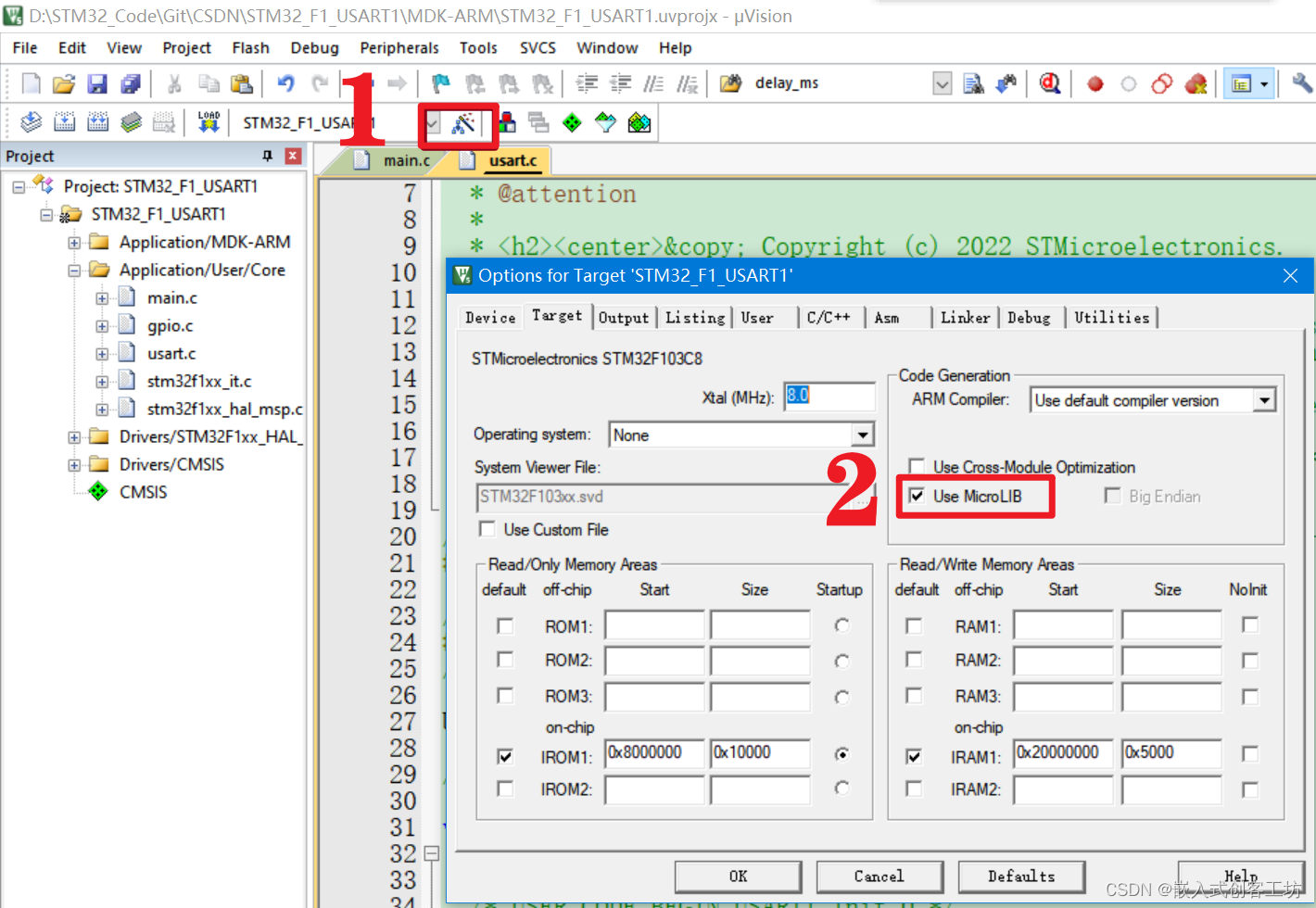Open the Configuration wrench icon
This screenshot has width=1316, height=908.
point(1302,84)
